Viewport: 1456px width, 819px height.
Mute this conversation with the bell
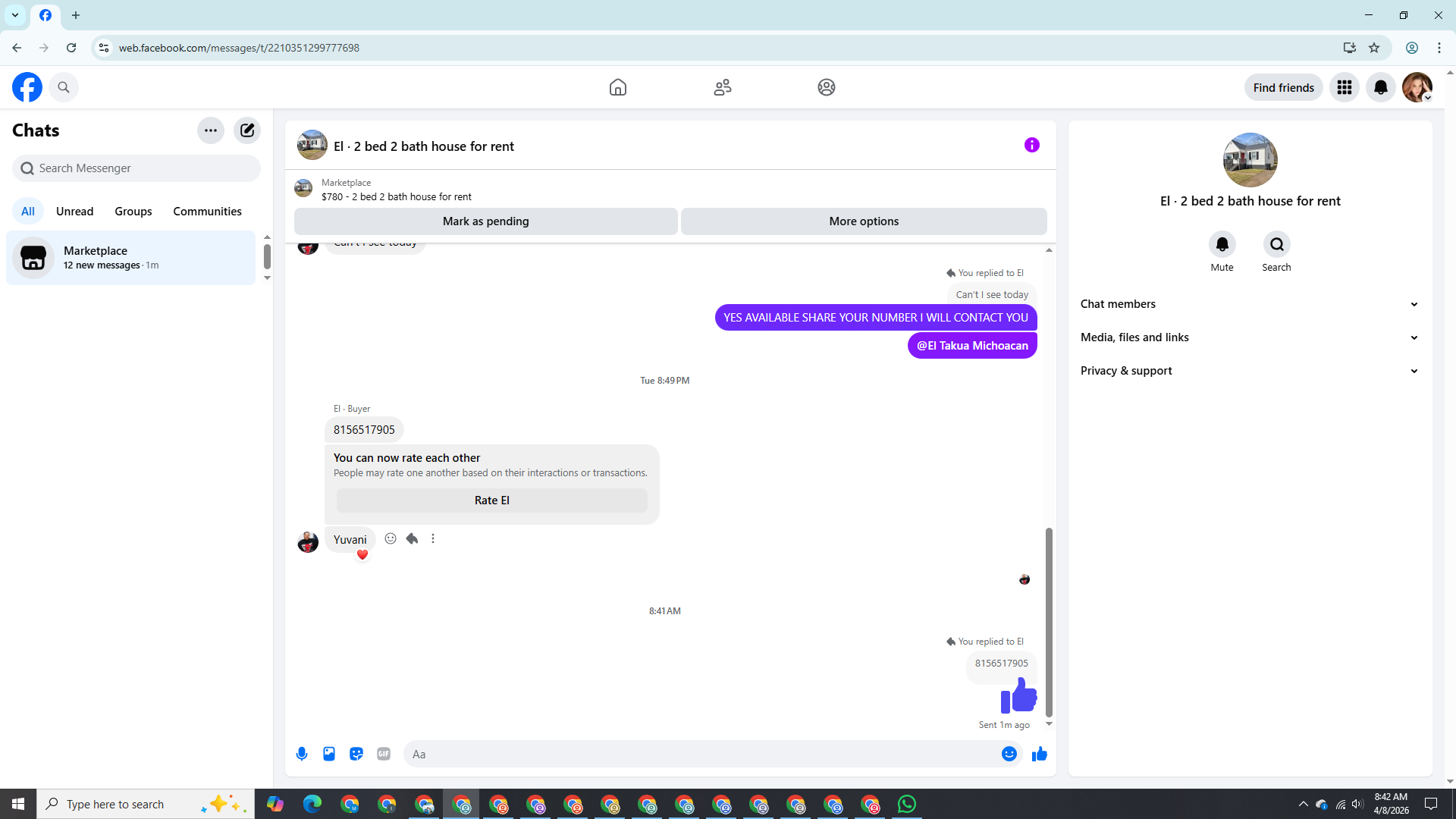1222,244
